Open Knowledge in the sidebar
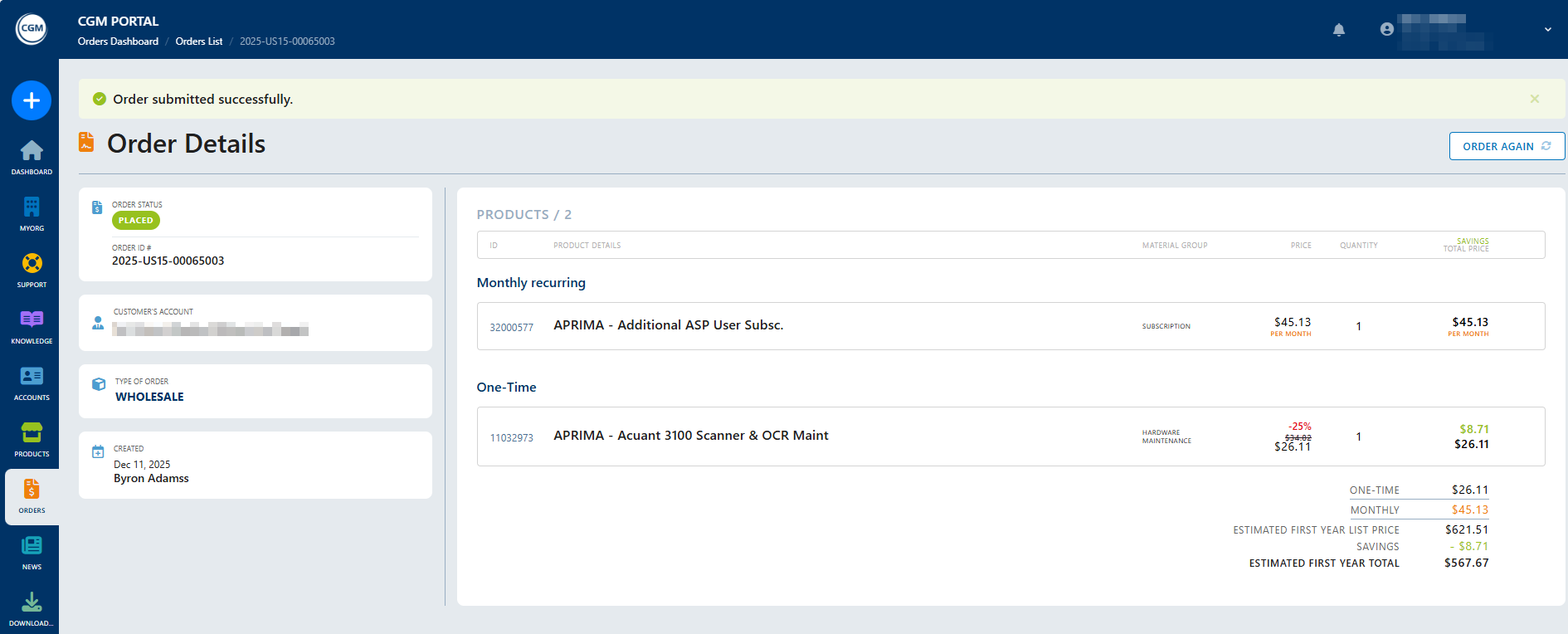The width and height of the screenshot is (1568, 634). tap(32, 326)
